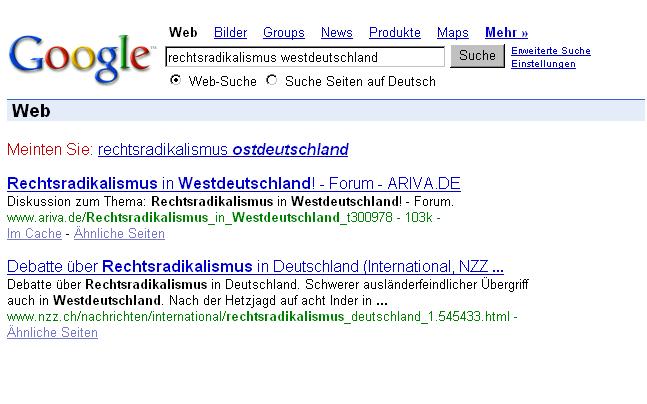This screenshot has width=647, height=404.
Task: Click the suggestion rechtsradikalismus ostdeutschland
Action: coord(223,149)
